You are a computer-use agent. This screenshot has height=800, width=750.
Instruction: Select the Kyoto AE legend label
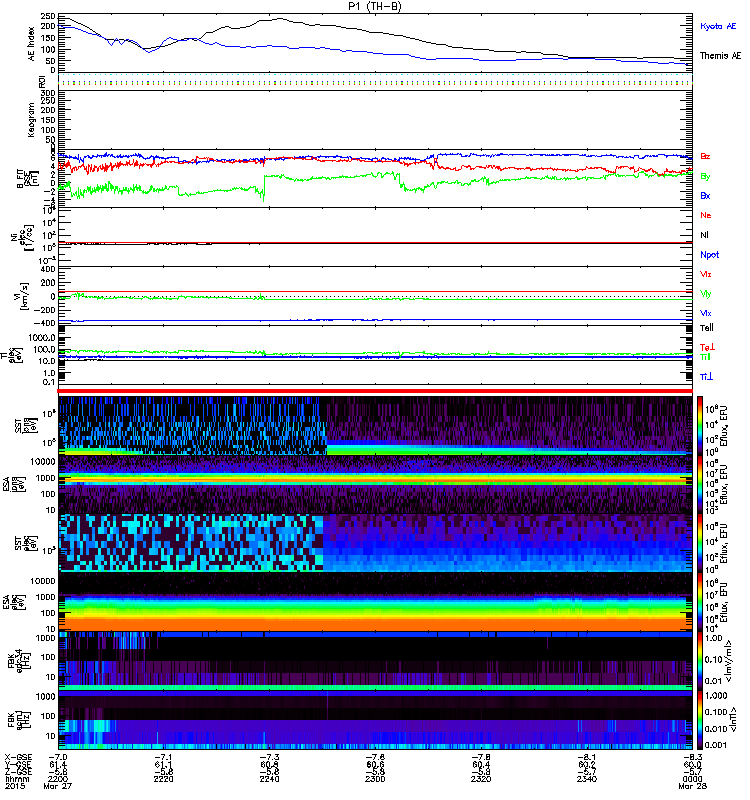point(718,26)
